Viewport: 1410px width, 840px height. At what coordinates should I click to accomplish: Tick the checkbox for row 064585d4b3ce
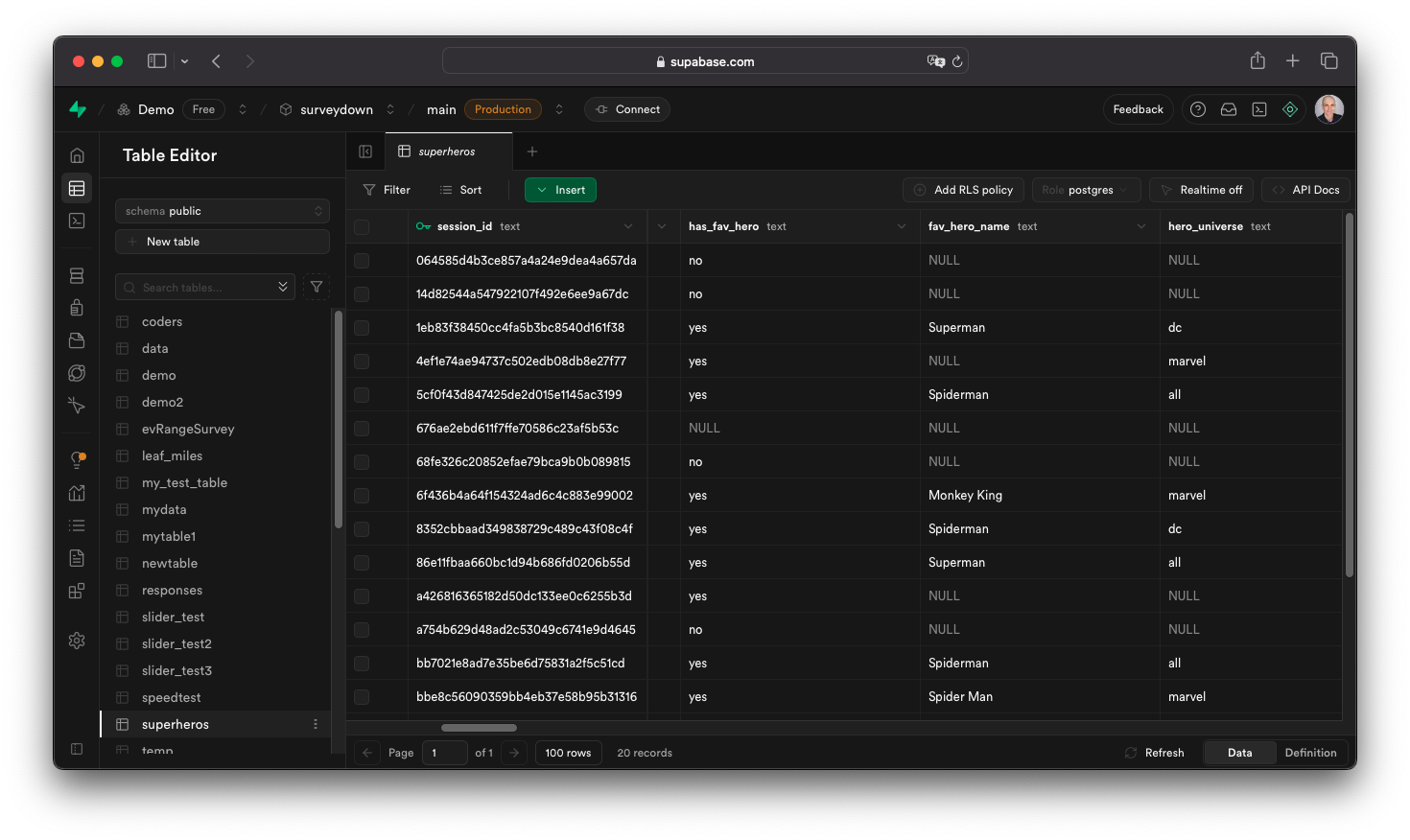pos(362,261)
